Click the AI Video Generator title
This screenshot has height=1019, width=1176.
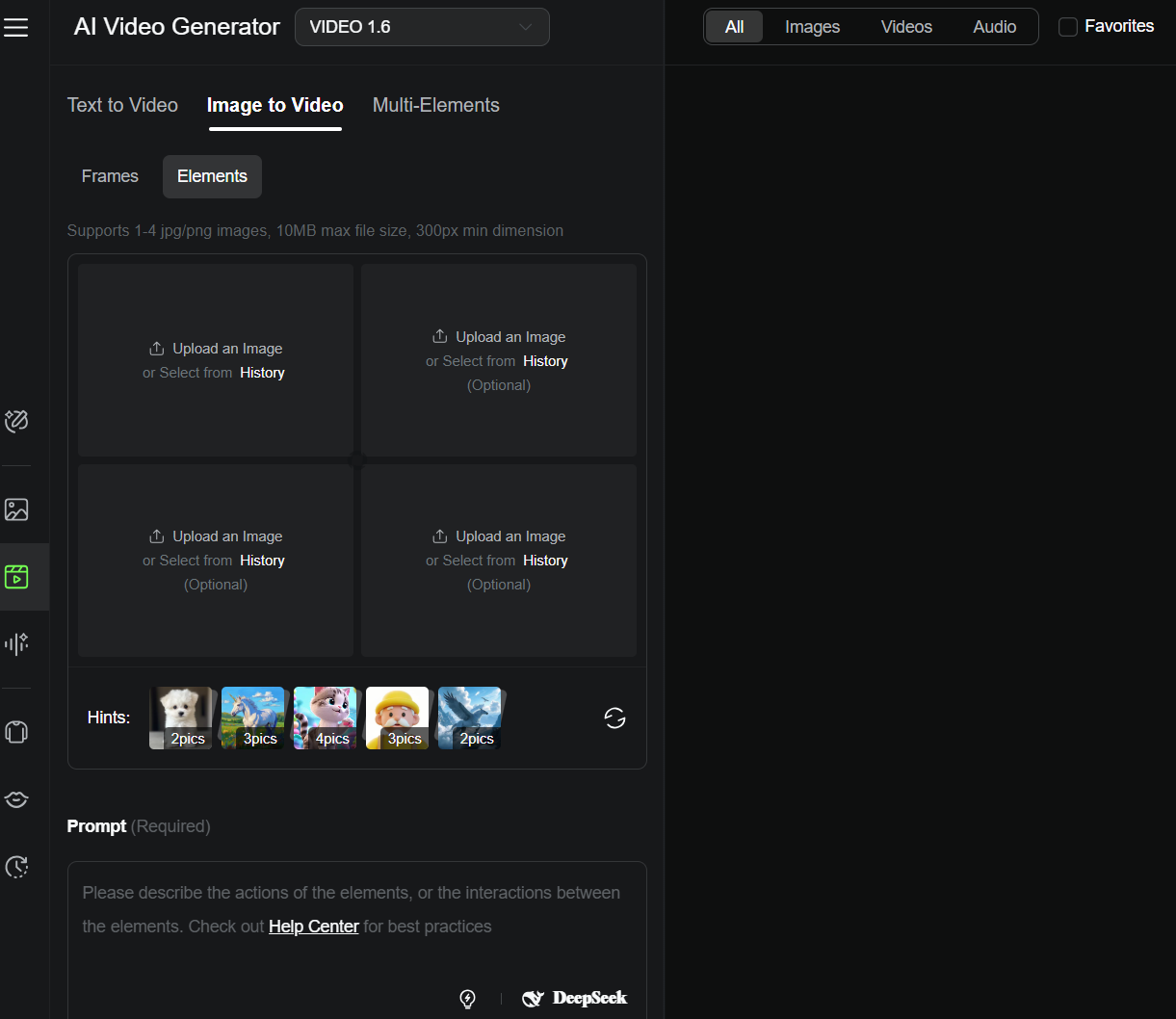177,27
